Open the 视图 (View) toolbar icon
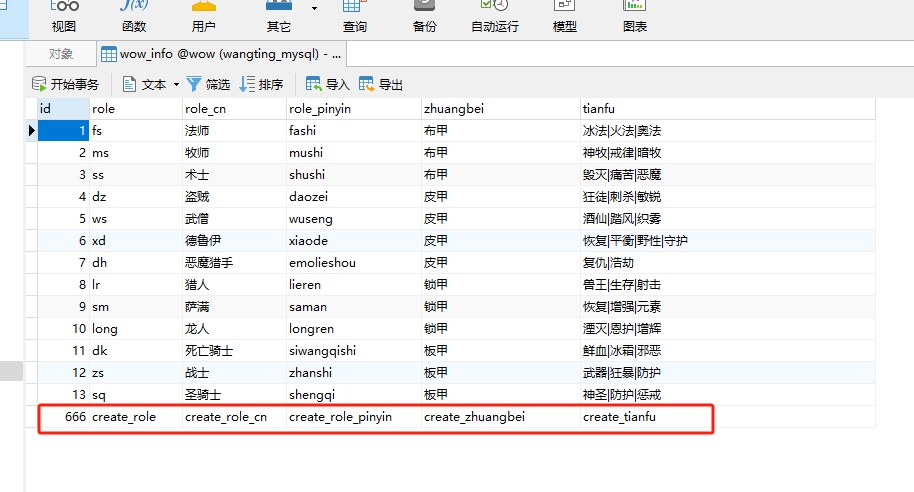 pos(64,17)
